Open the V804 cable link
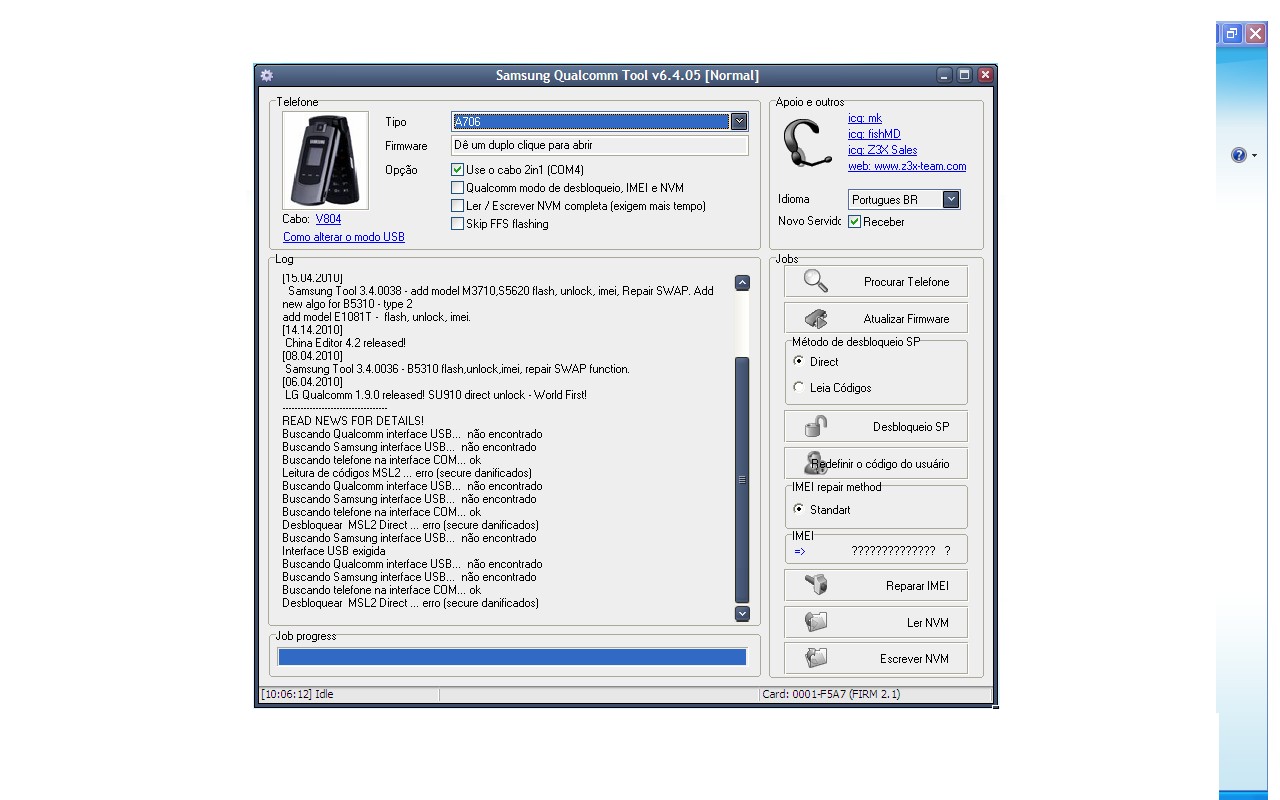Image resolution: width=1280 pixels, height=800 pixels. click(x=328, y=219)
